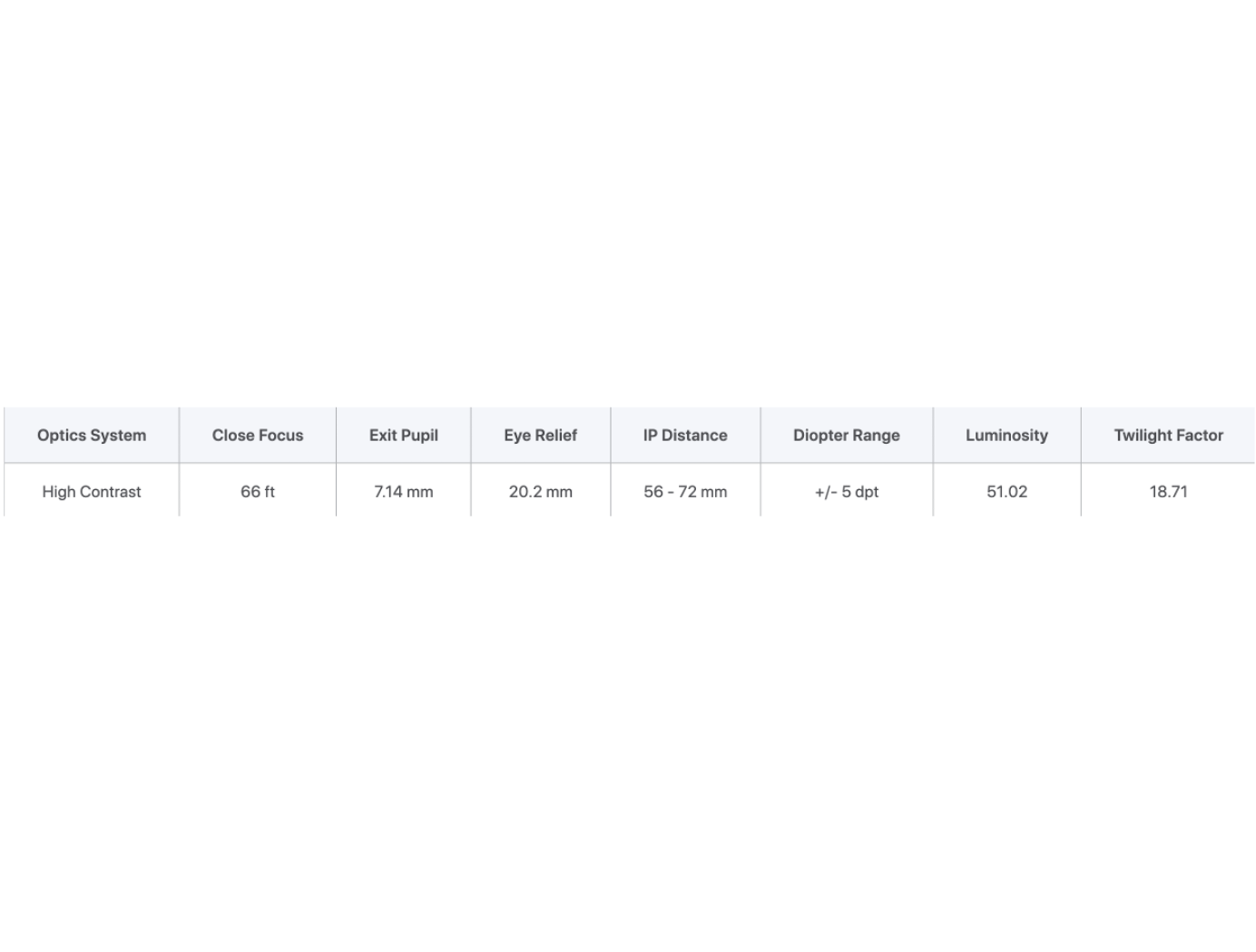Select the Twilight Factor column header

[x=1169, y=436]
